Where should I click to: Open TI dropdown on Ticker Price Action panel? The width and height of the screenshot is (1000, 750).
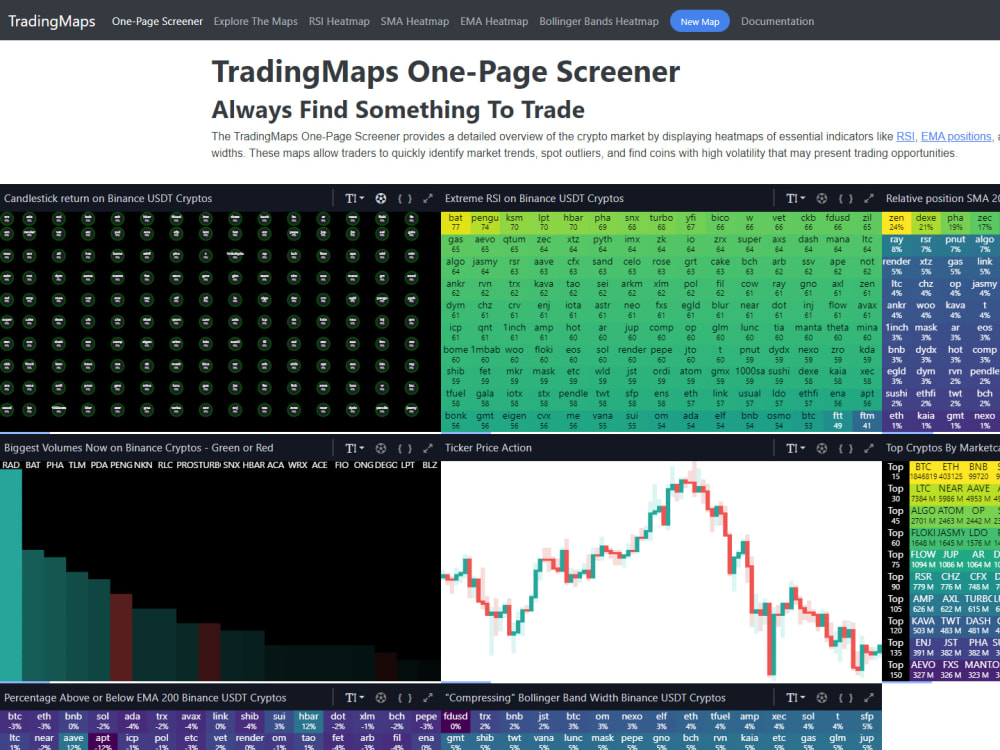(x=795, y=448)
